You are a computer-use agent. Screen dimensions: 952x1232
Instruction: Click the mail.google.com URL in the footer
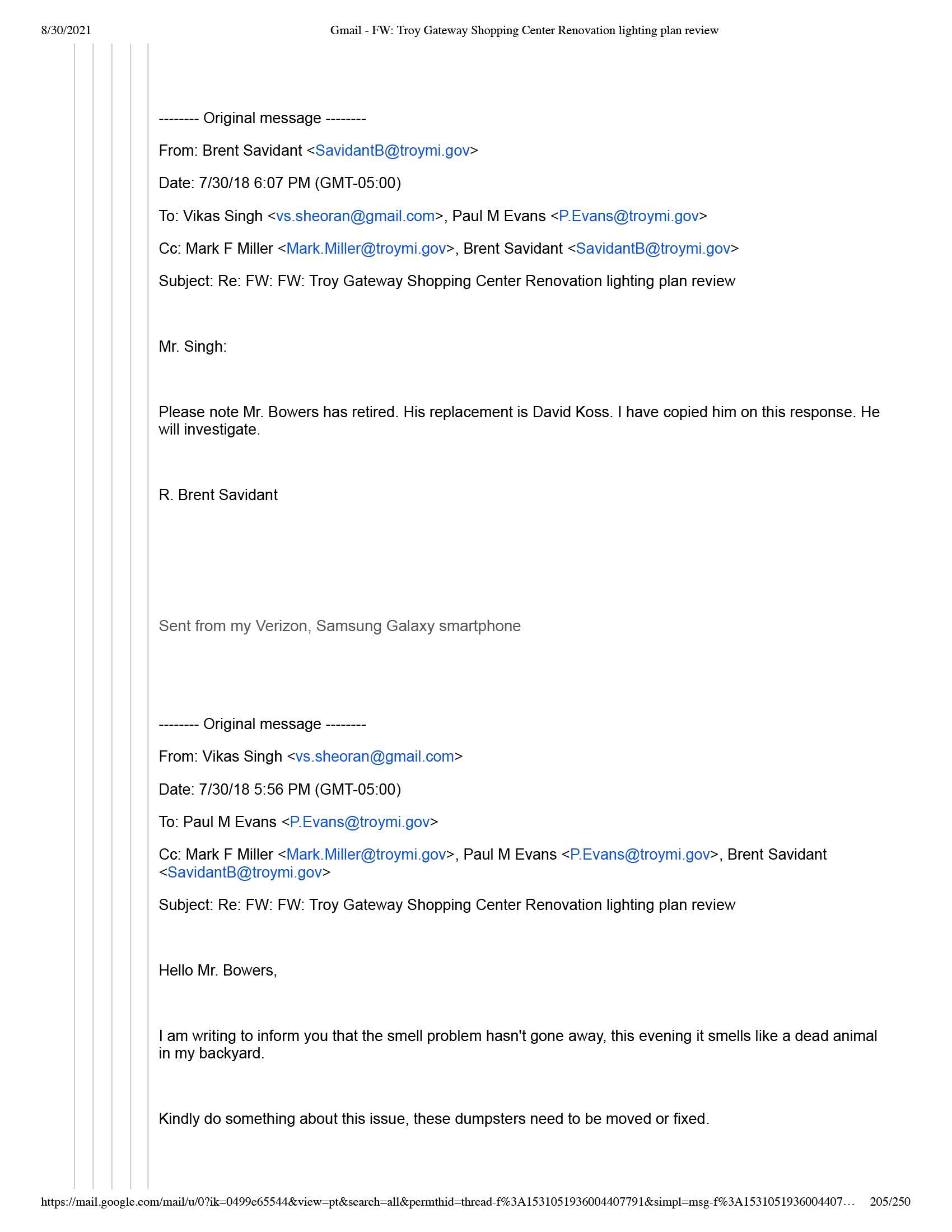447,1202
